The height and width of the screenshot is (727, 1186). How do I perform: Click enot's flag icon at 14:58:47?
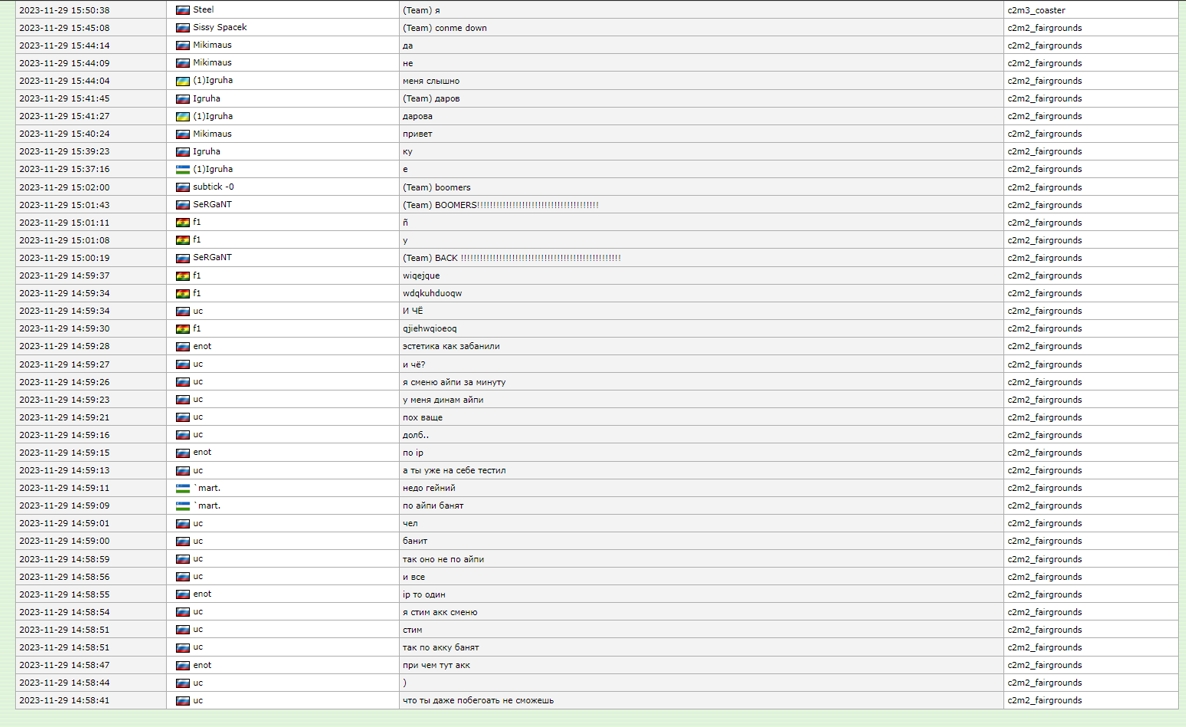[182, 665]
